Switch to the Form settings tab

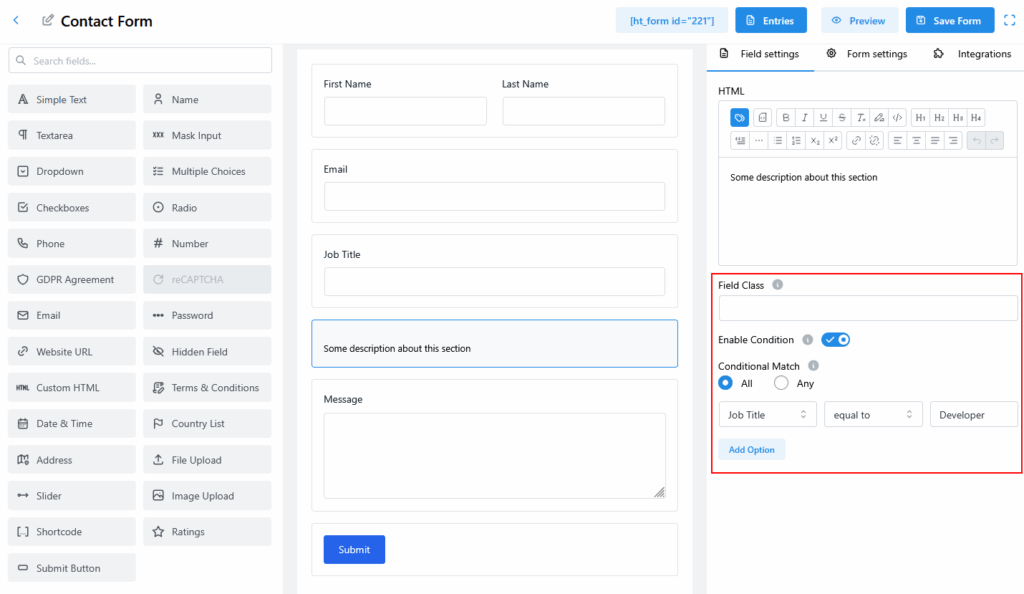(867, 54)
